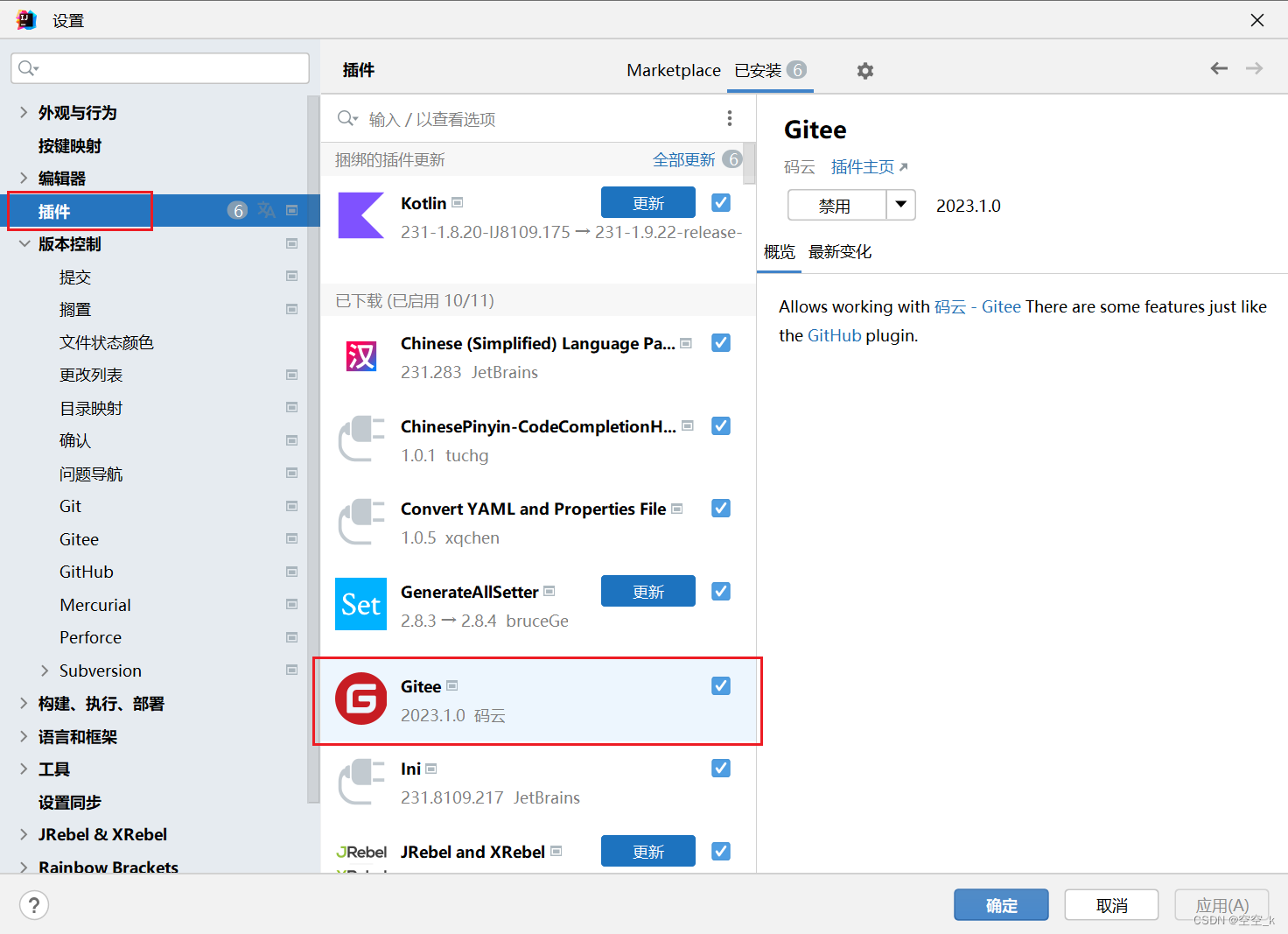Viewport: 1288px width, 934px height.
Task: Click the 全部更新 link
Action: tap(684, 159)
